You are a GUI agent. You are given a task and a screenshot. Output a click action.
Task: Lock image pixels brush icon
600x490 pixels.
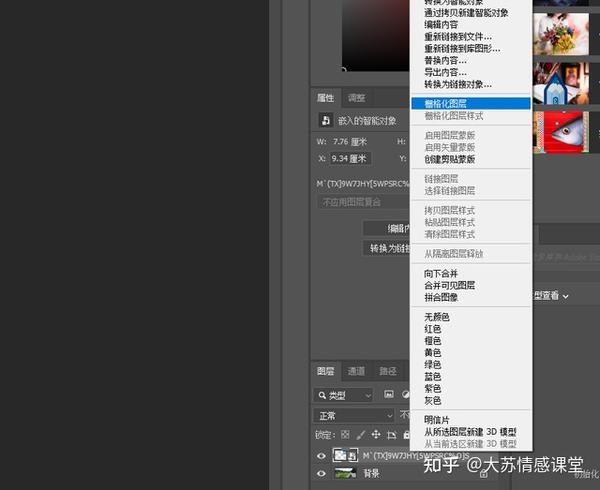(x=360, y=435)
